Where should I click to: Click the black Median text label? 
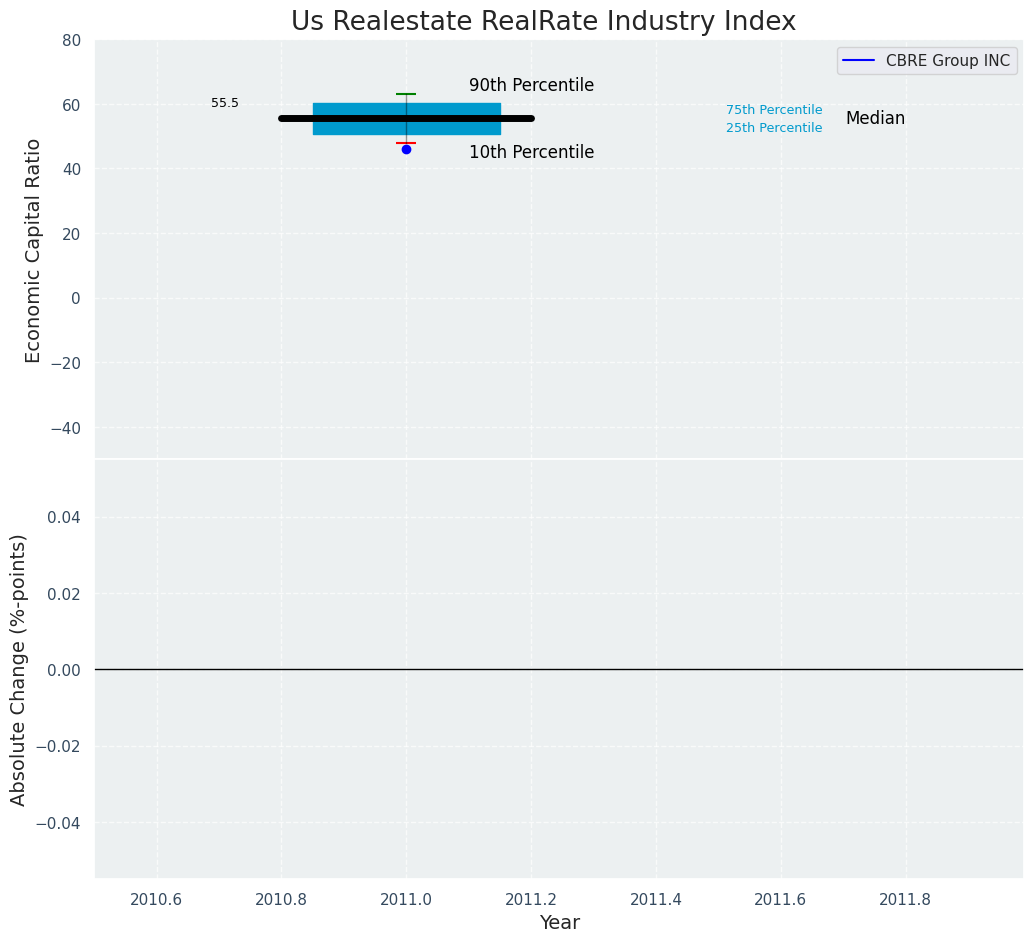[875, 119]
